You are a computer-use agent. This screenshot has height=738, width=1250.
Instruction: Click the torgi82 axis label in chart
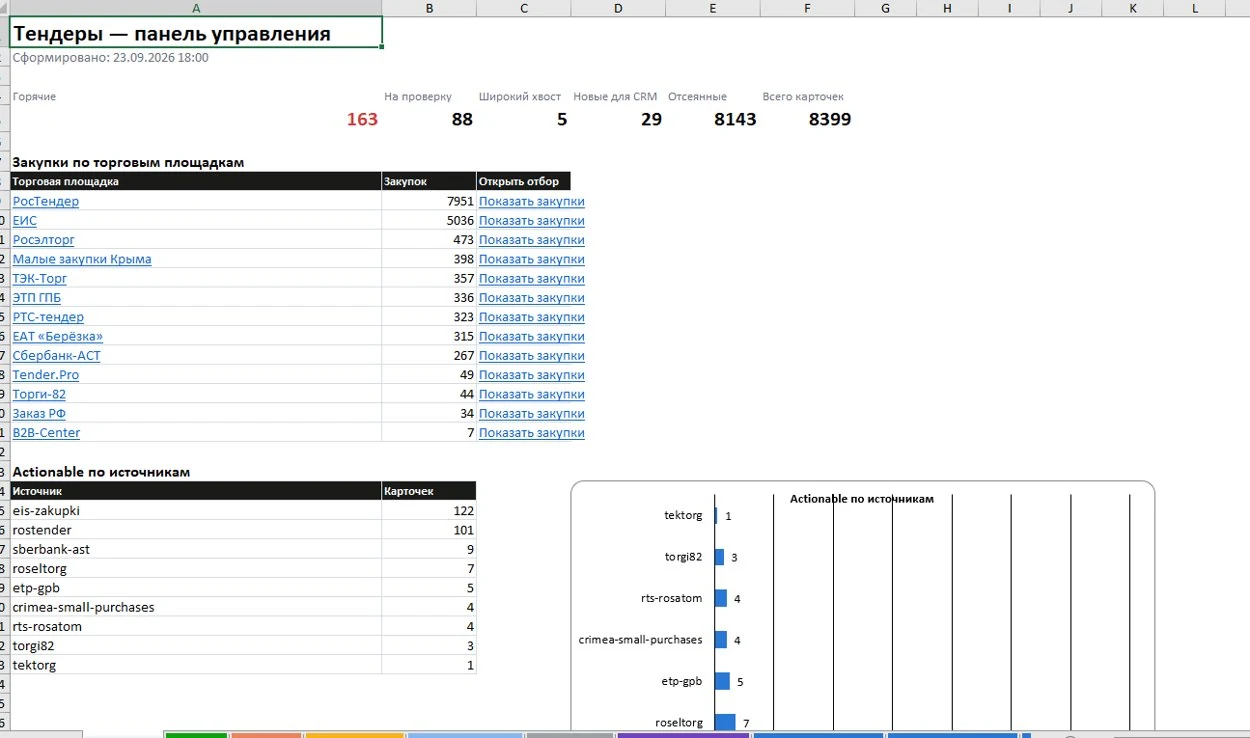[684, 557]
